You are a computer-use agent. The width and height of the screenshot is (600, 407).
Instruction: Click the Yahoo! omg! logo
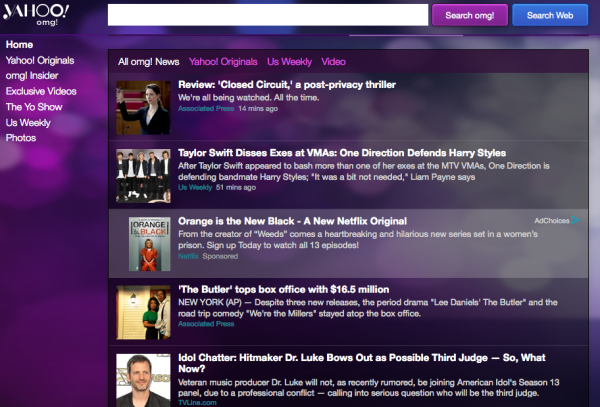[36, 15]
